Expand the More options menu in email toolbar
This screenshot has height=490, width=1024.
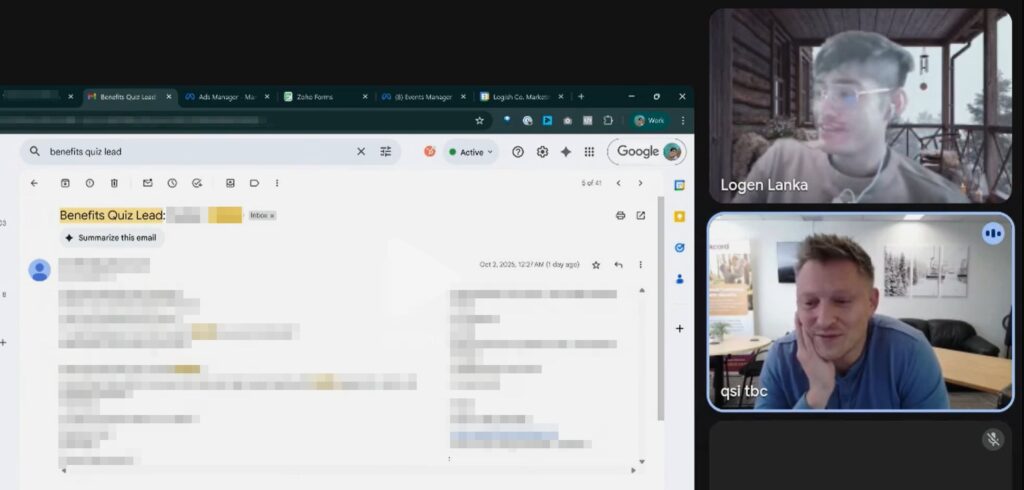277,183
